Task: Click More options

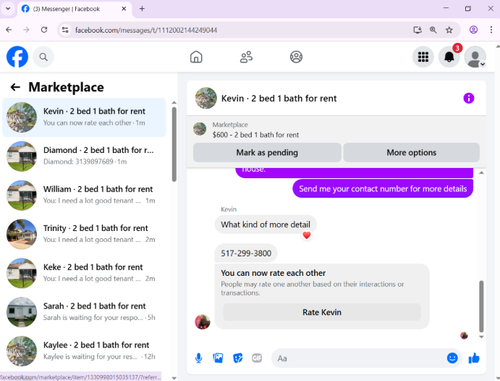Action: click(x=411, y=153)
